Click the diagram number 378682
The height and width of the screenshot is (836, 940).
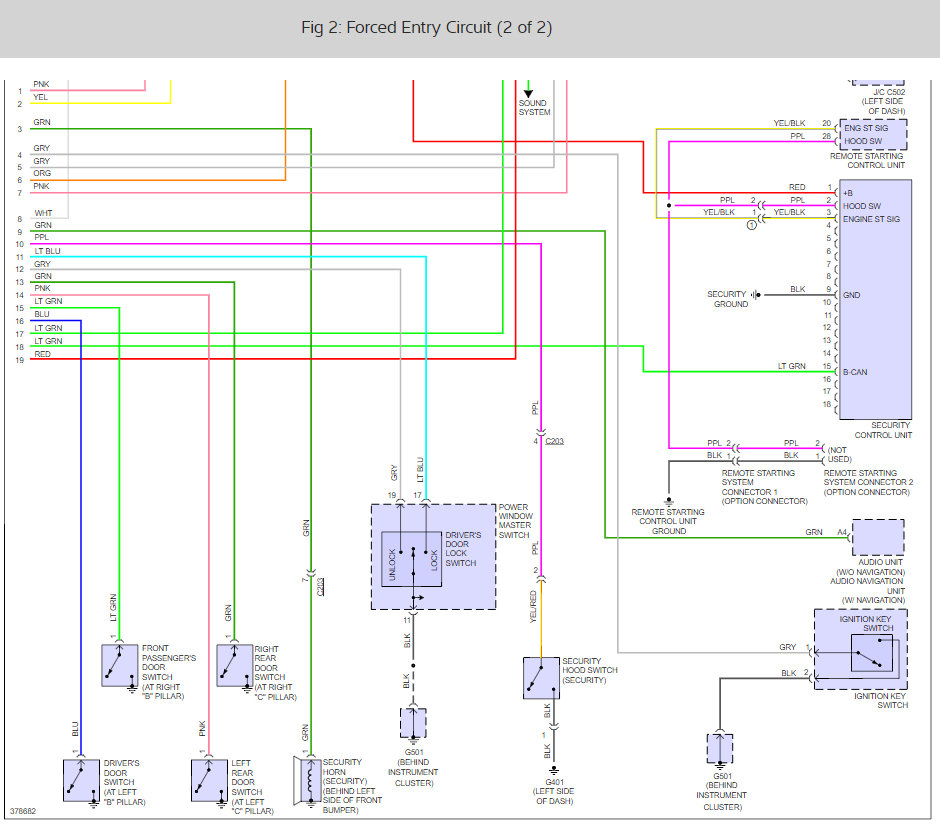[23, 811]
